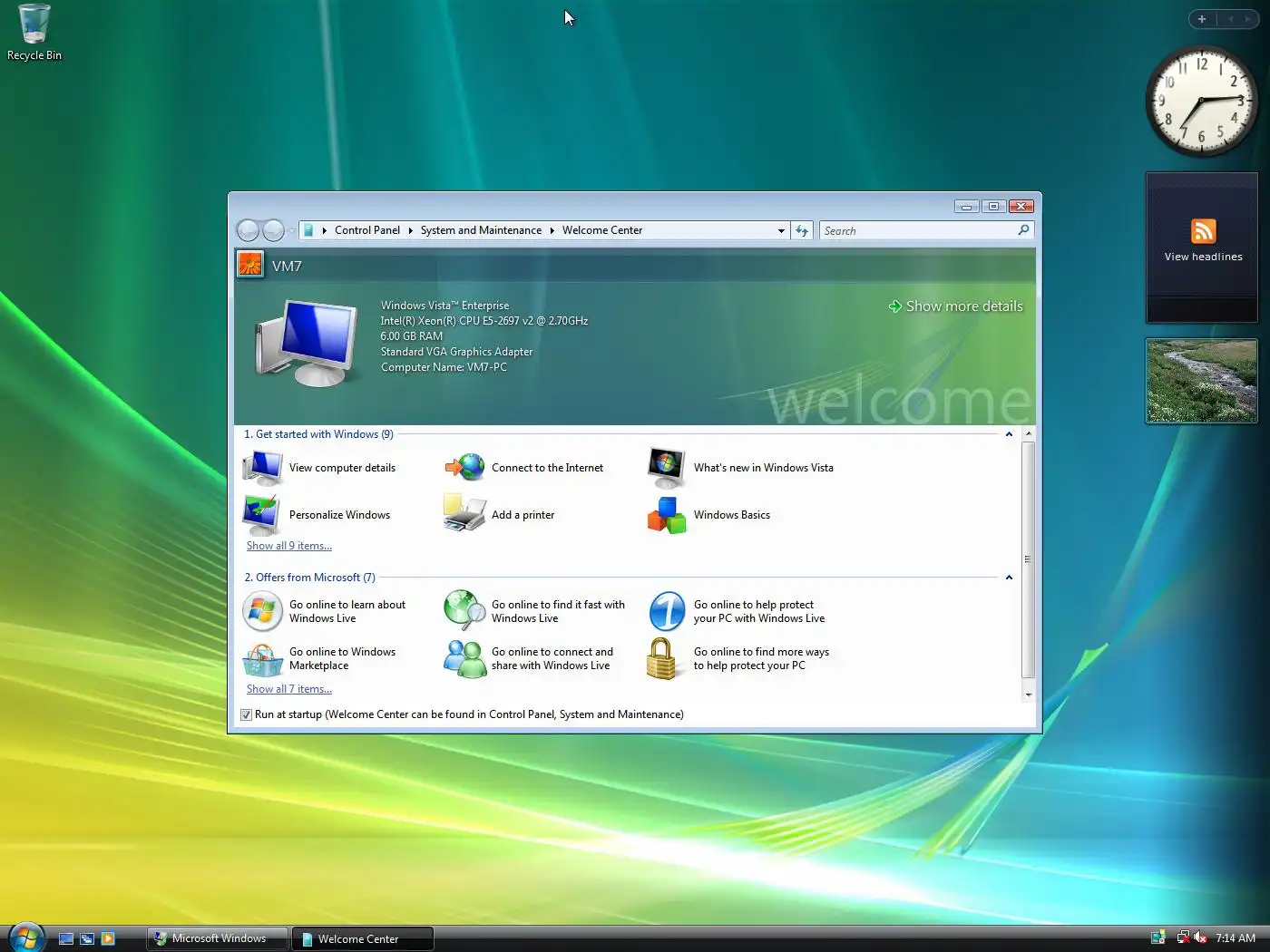This screenshot has width=1270, height=952.
Task: Click Show desktop in Quick Launch
Action: tap(66, 938)
